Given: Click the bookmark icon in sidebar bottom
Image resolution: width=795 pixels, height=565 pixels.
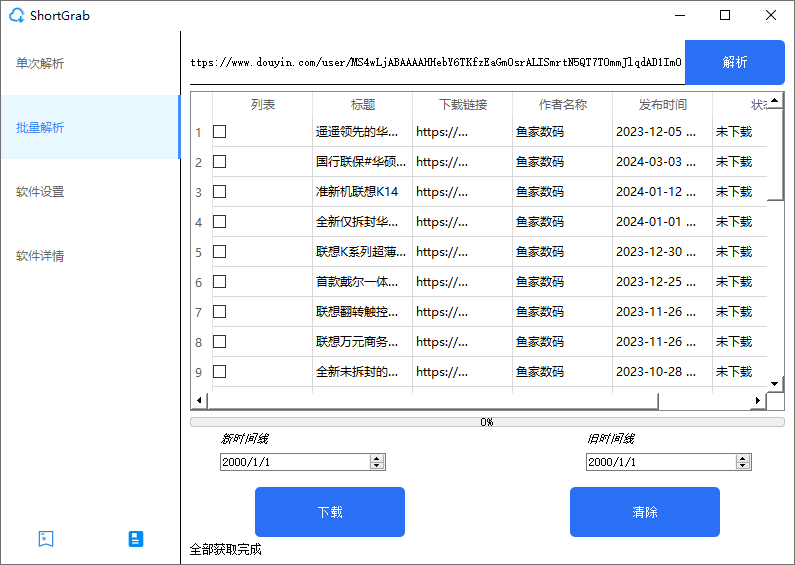Looking at the screenshot, I should (x=45, y=538).
